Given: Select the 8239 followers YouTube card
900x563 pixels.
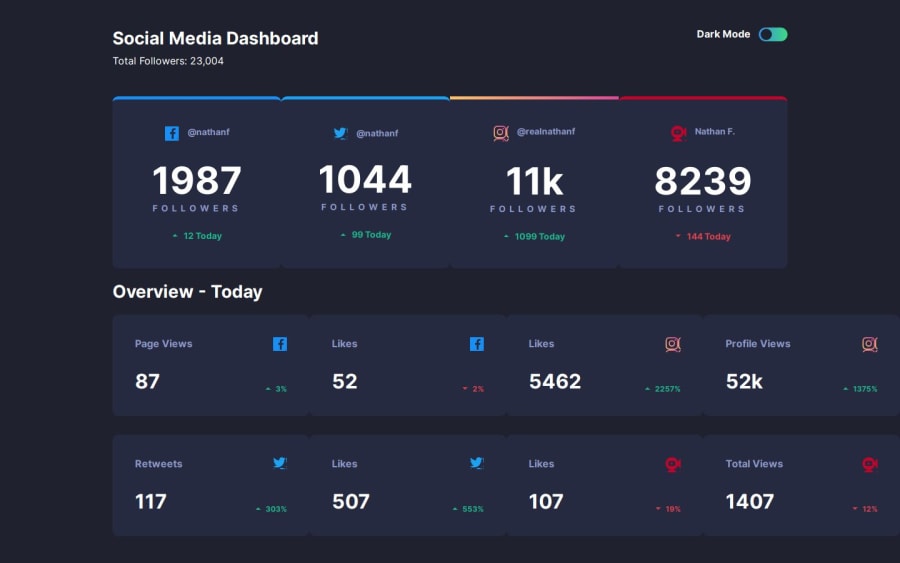Looking at the screenshot, I should (x=703, y=183).
